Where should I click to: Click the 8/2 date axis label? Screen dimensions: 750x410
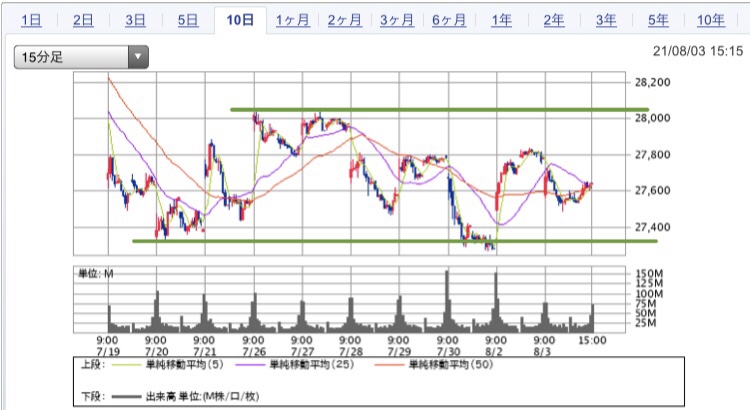click(496, 352)
